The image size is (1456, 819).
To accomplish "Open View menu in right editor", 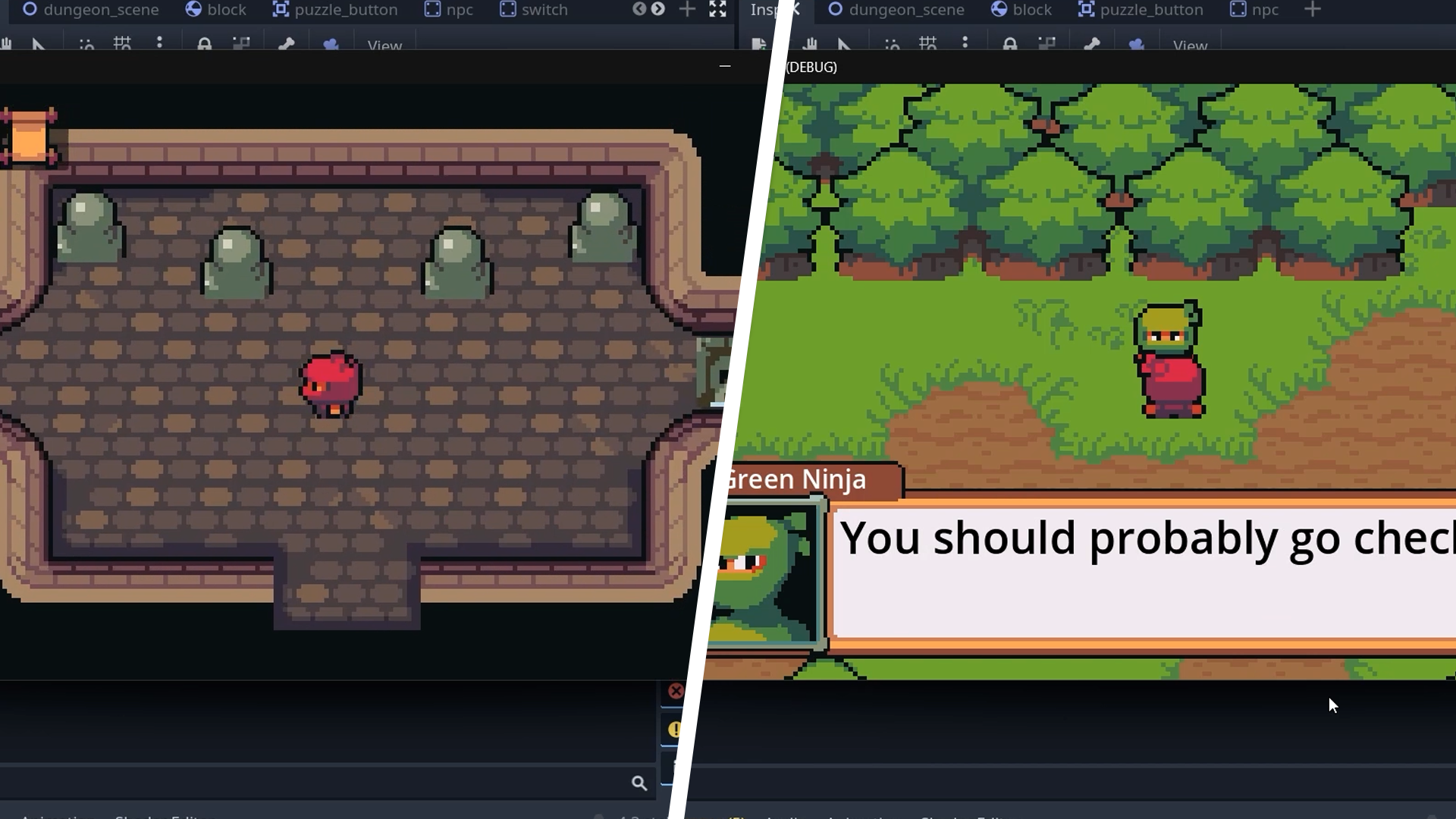I will coord(1190,45).
